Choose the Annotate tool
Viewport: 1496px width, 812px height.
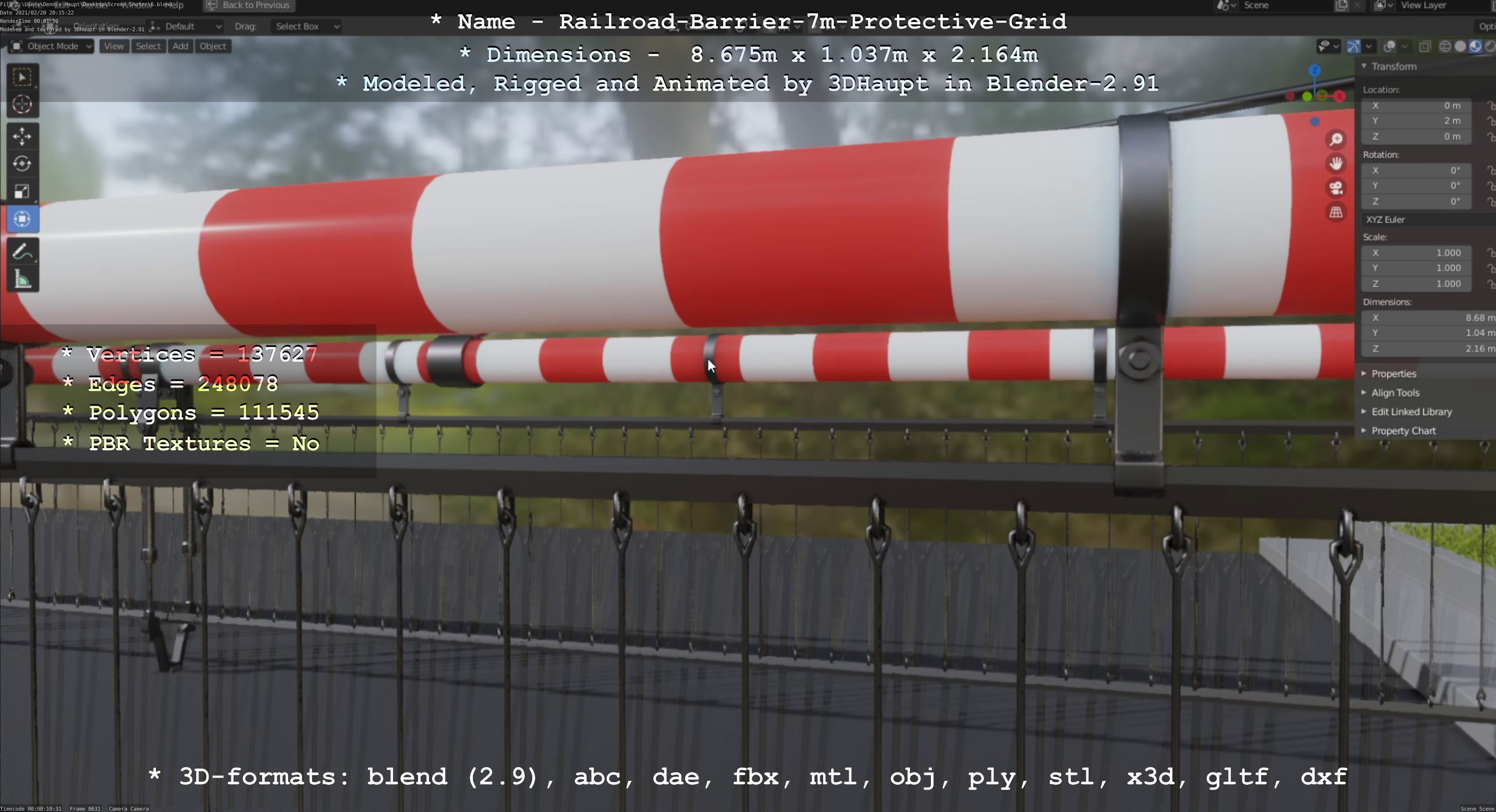[22, 252]
